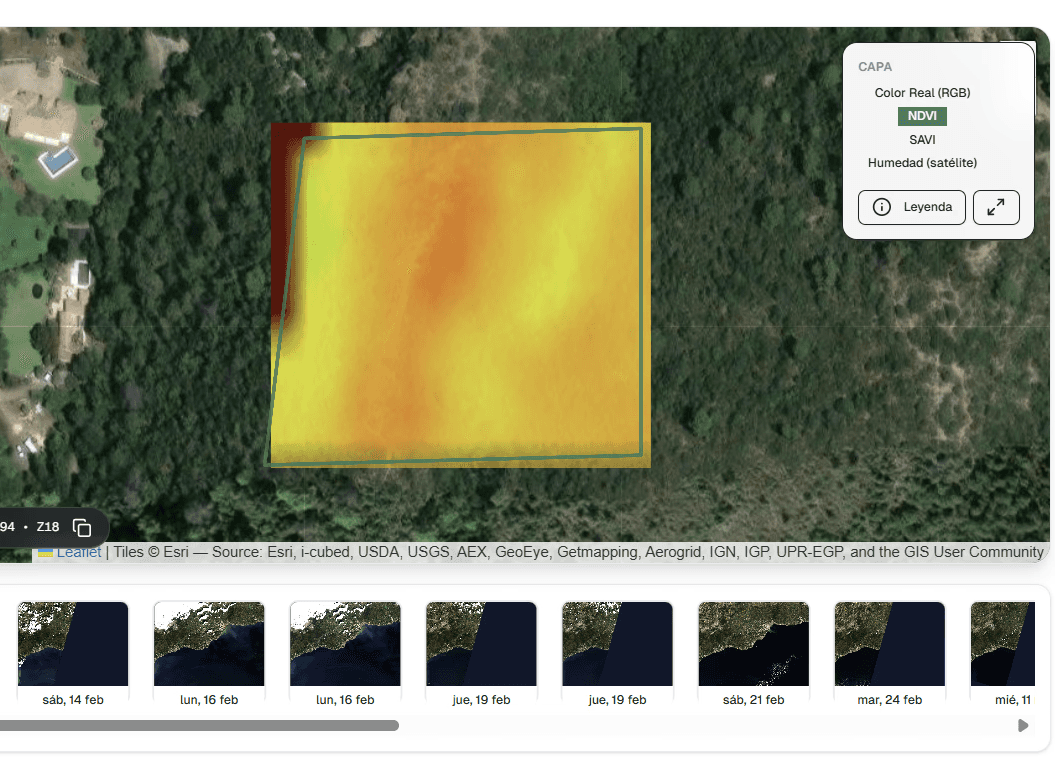Click the NDVI overlay on the field

tap(460, 295)
